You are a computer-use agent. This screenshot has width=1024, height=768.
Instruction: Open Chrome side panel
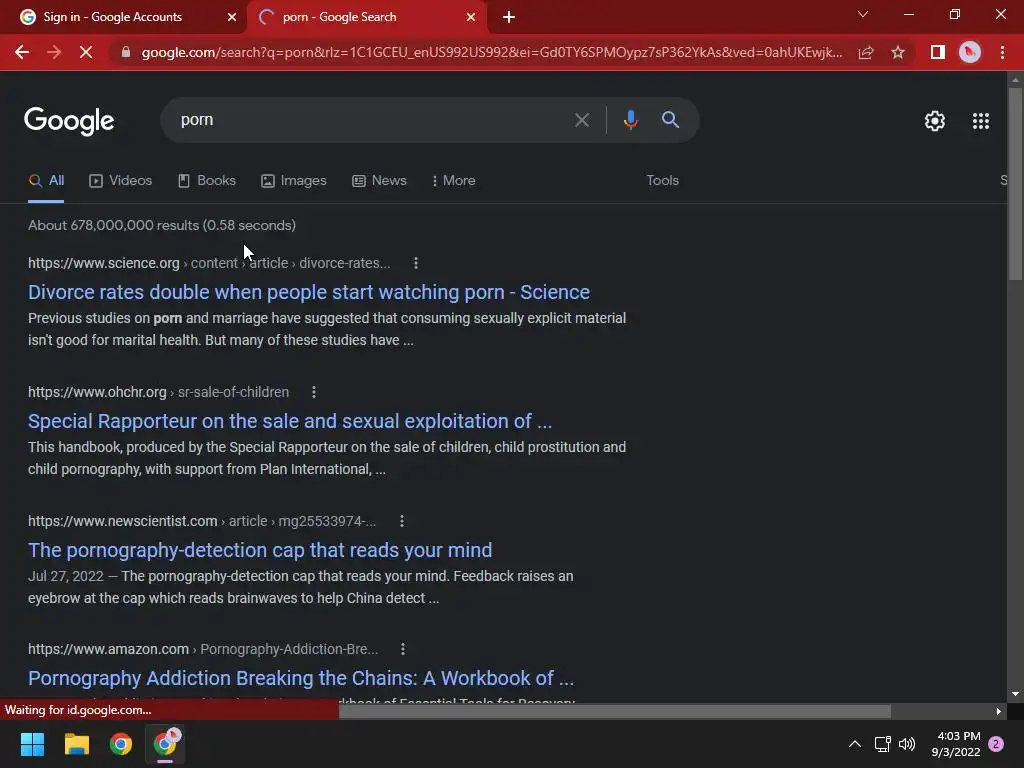938,52
